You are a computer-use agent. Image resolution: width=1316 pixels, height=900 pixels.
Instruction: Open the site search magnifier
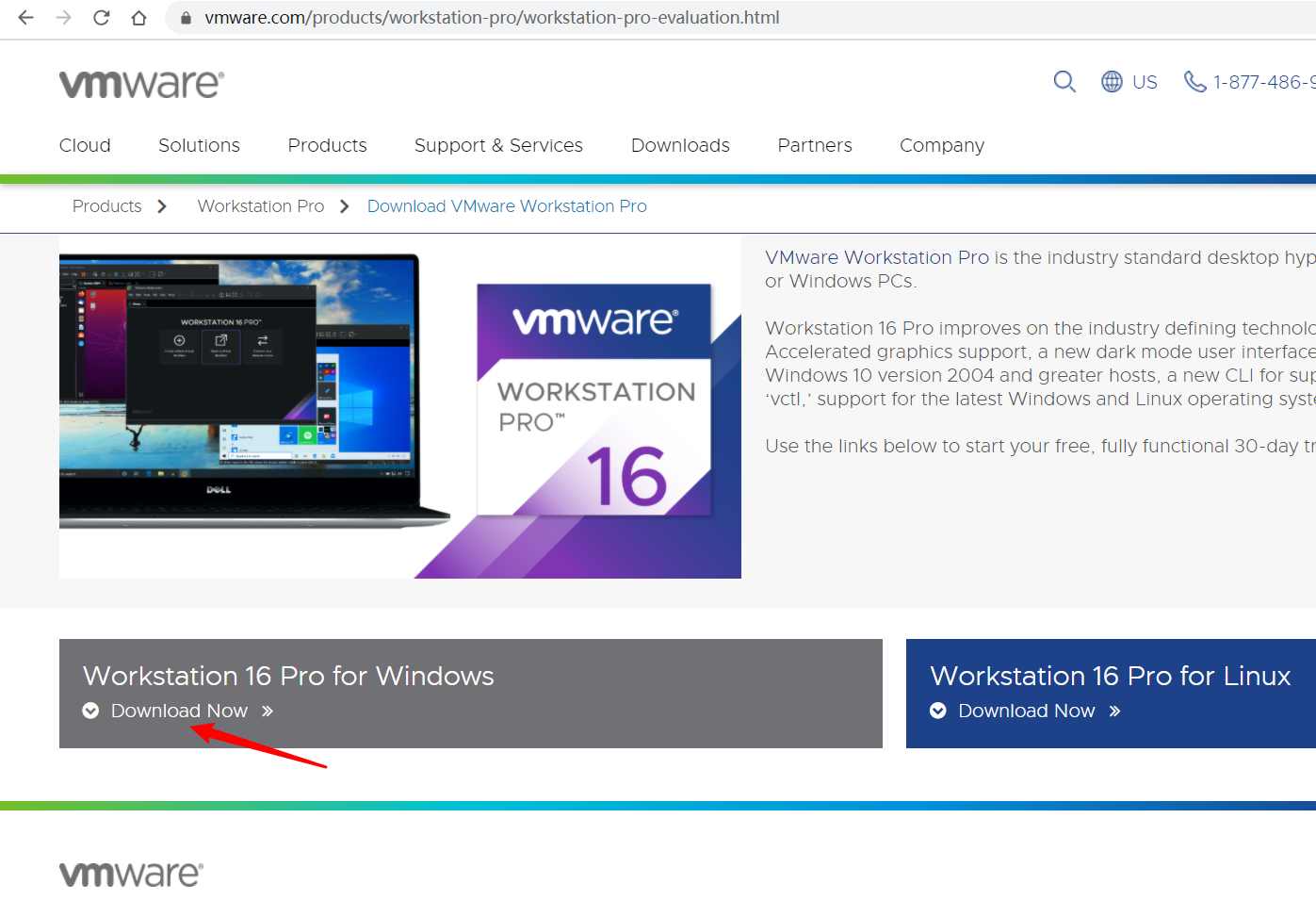1064,82
